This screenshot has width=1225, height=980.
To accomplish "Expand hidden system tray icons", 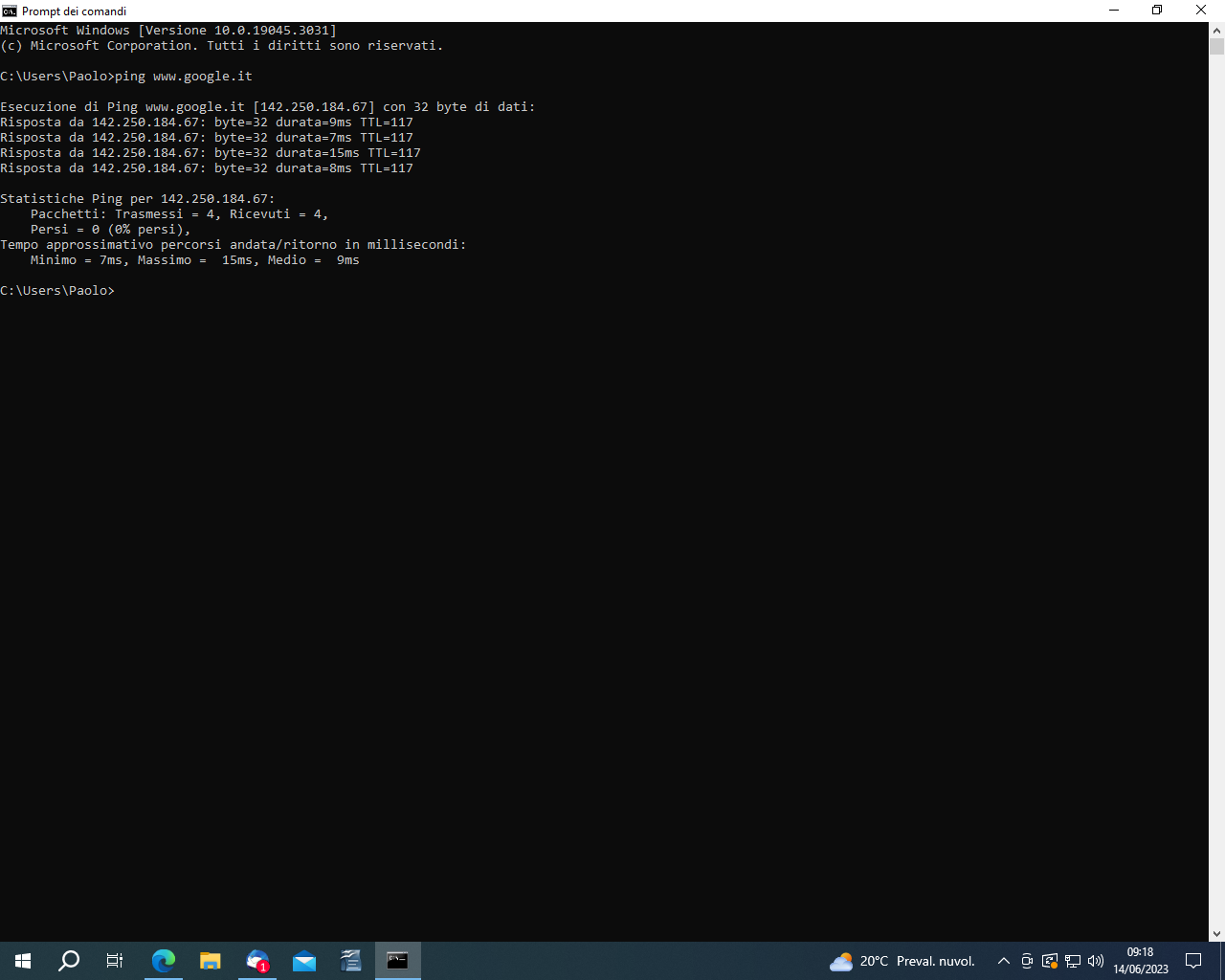I will 1004,961.
